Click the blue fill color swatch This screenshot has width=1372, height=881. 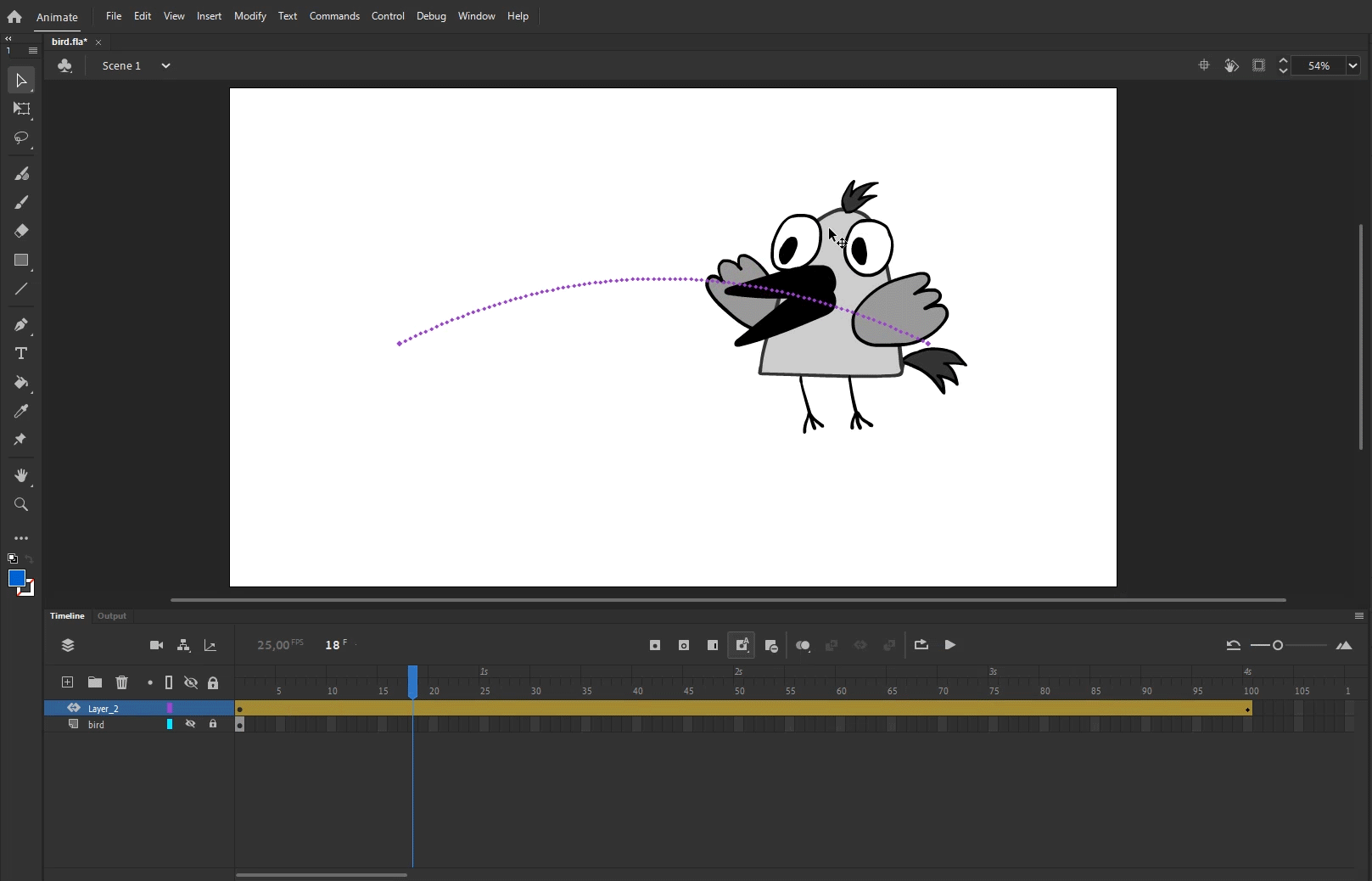(16, 579)
